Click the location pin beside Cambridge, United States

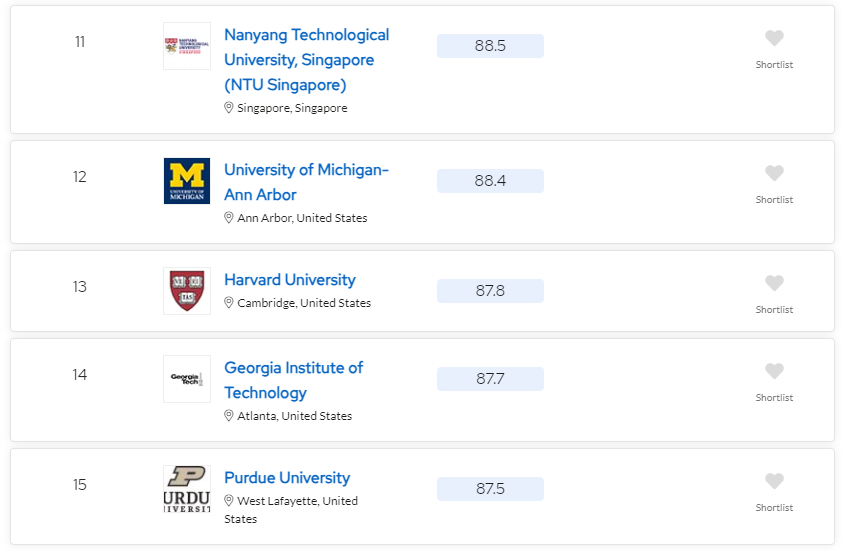[228, 303]
